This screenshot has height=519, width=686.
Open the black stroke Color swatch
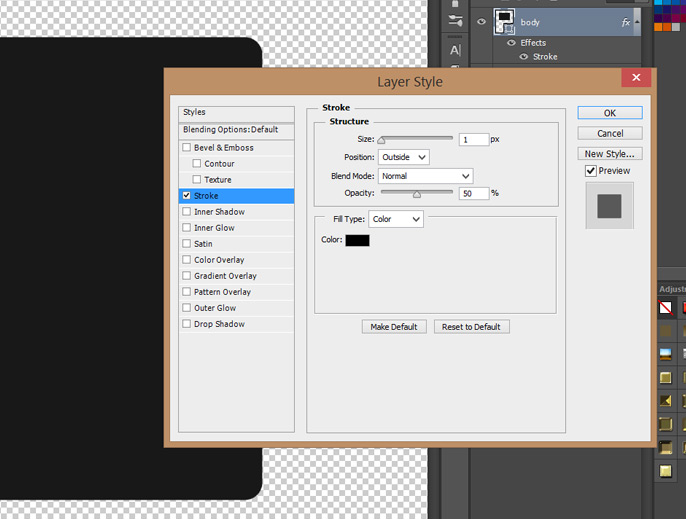coord(357,240)
